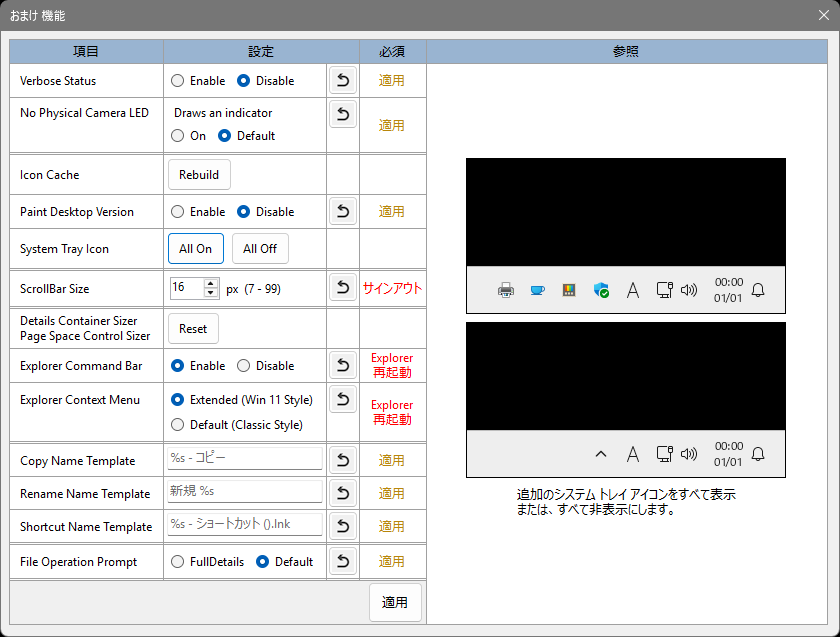Click the 適用 button at the bottom

(x=395, y=603)
